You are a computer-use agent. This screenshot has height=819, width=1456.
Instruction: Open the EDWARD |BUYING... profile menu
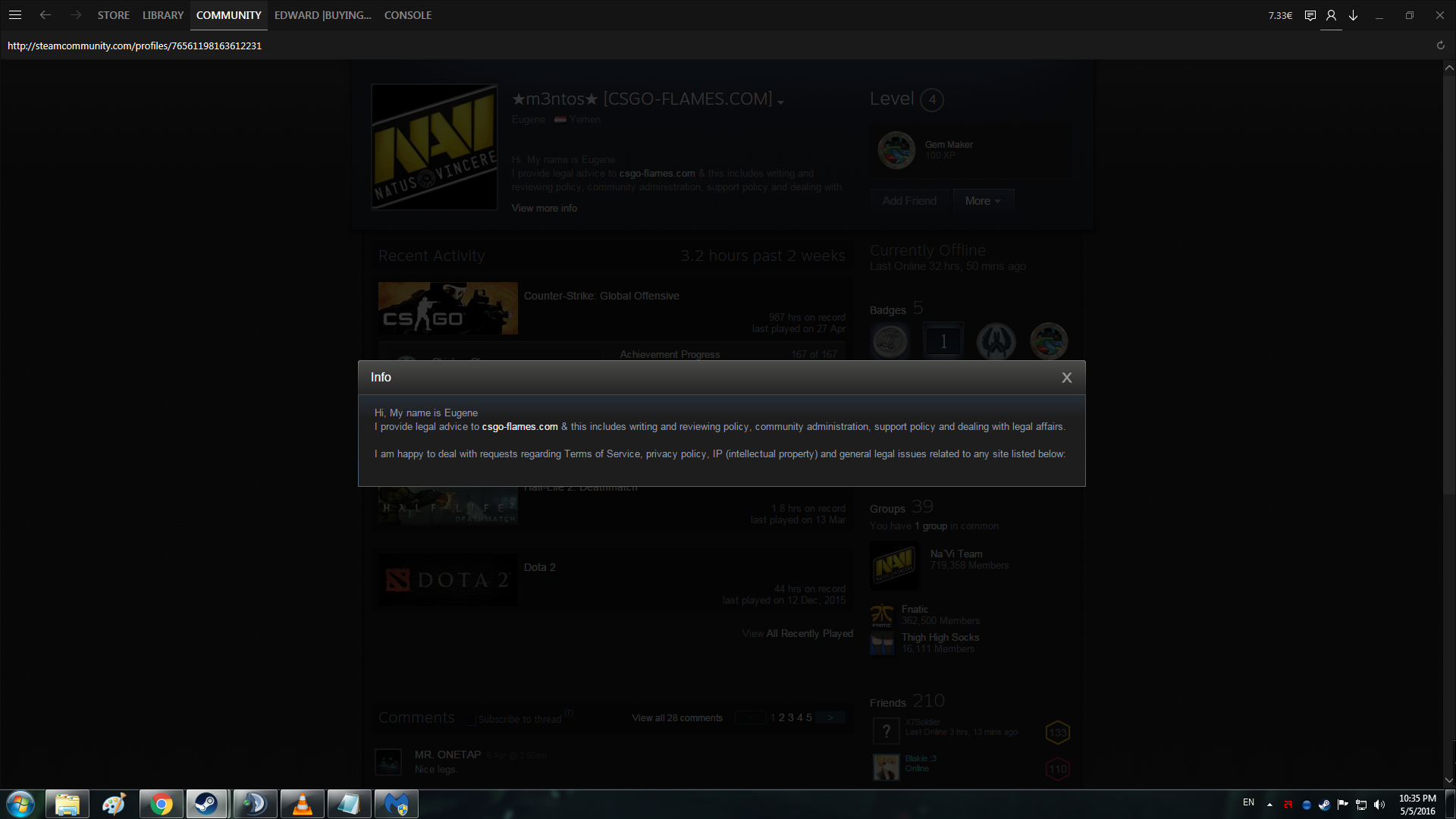322,15
